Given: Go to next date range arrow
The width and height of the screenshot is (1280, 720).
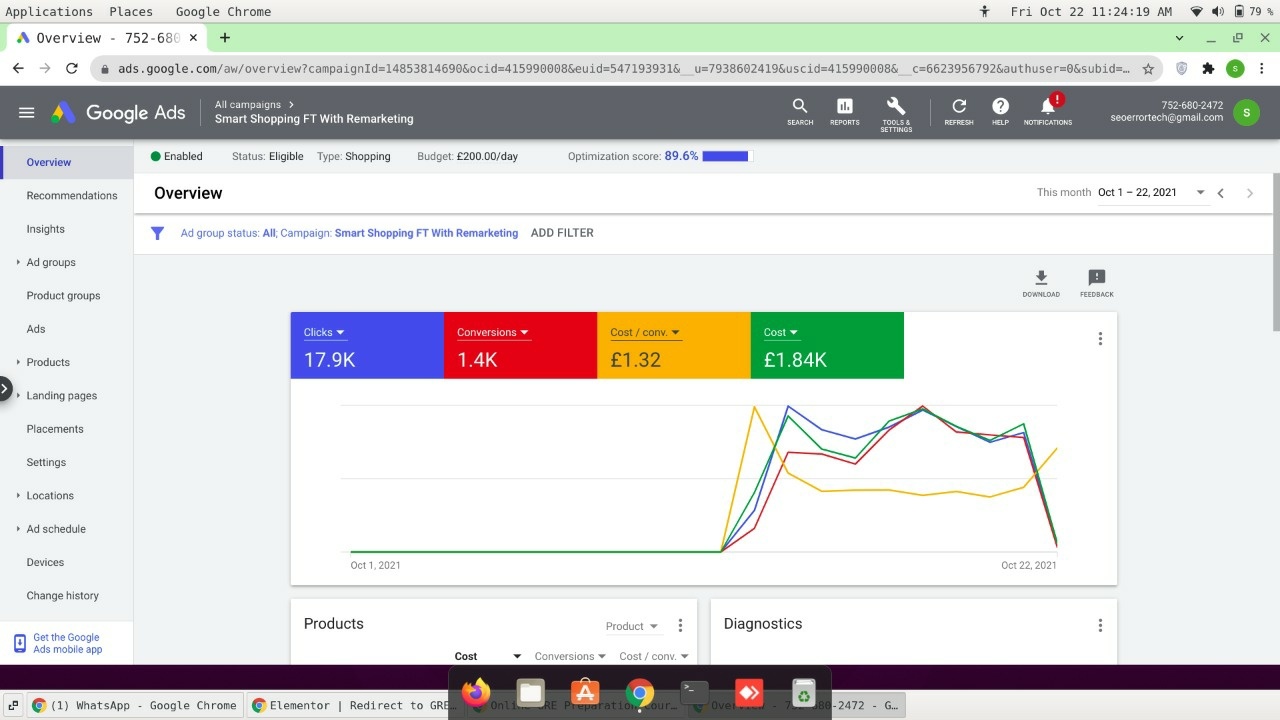Looking at the screenshot, I should click(x=1250, y=193).
